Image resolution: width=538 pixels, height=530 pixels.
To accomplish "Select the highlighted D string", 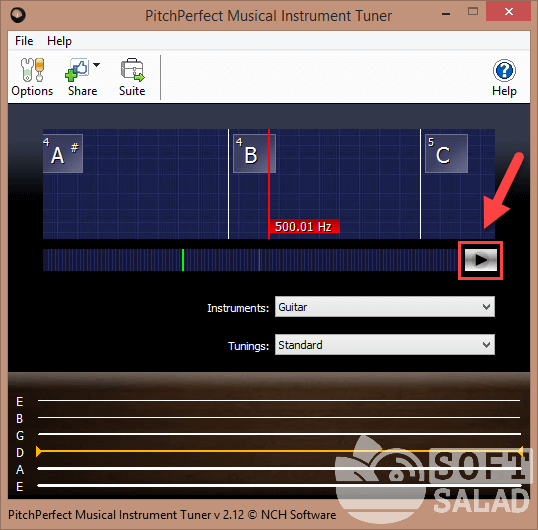I will coord(279,451).
